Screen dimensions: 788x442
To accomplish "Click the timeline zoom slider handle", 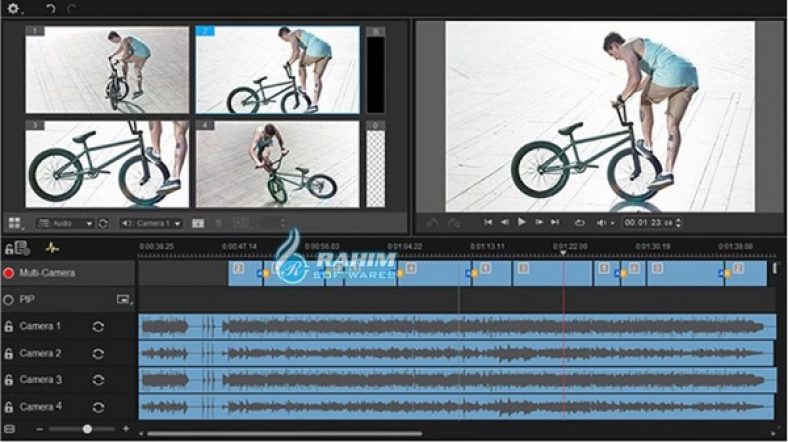I will click(x=87, y=429).
